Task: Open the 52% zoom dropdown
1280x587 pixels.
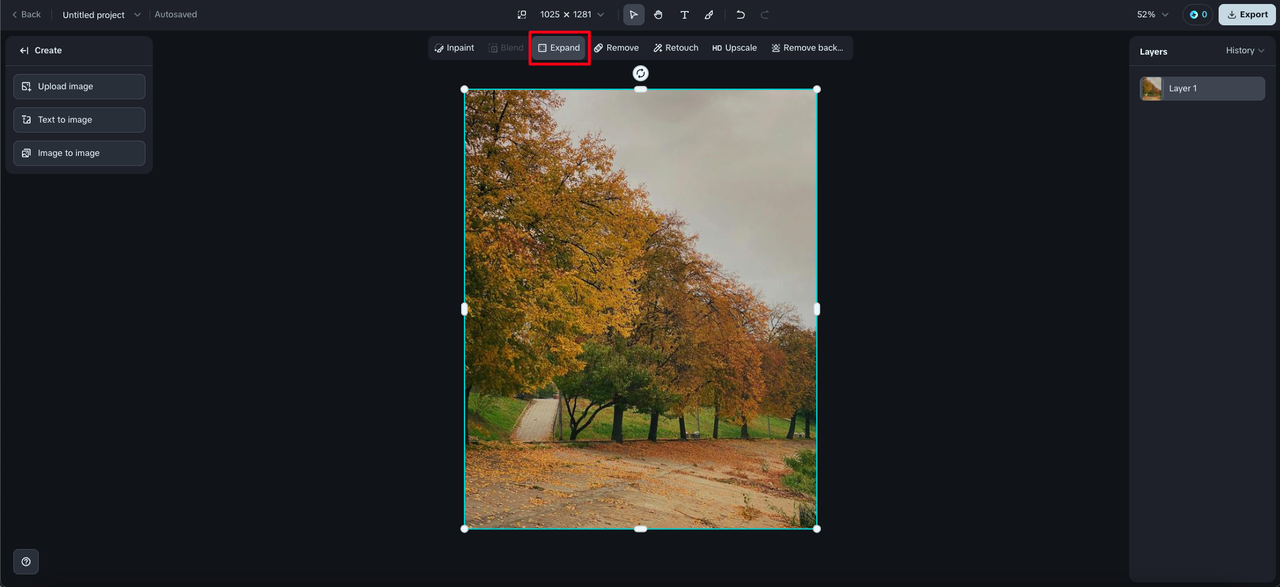Action: 1152,15
